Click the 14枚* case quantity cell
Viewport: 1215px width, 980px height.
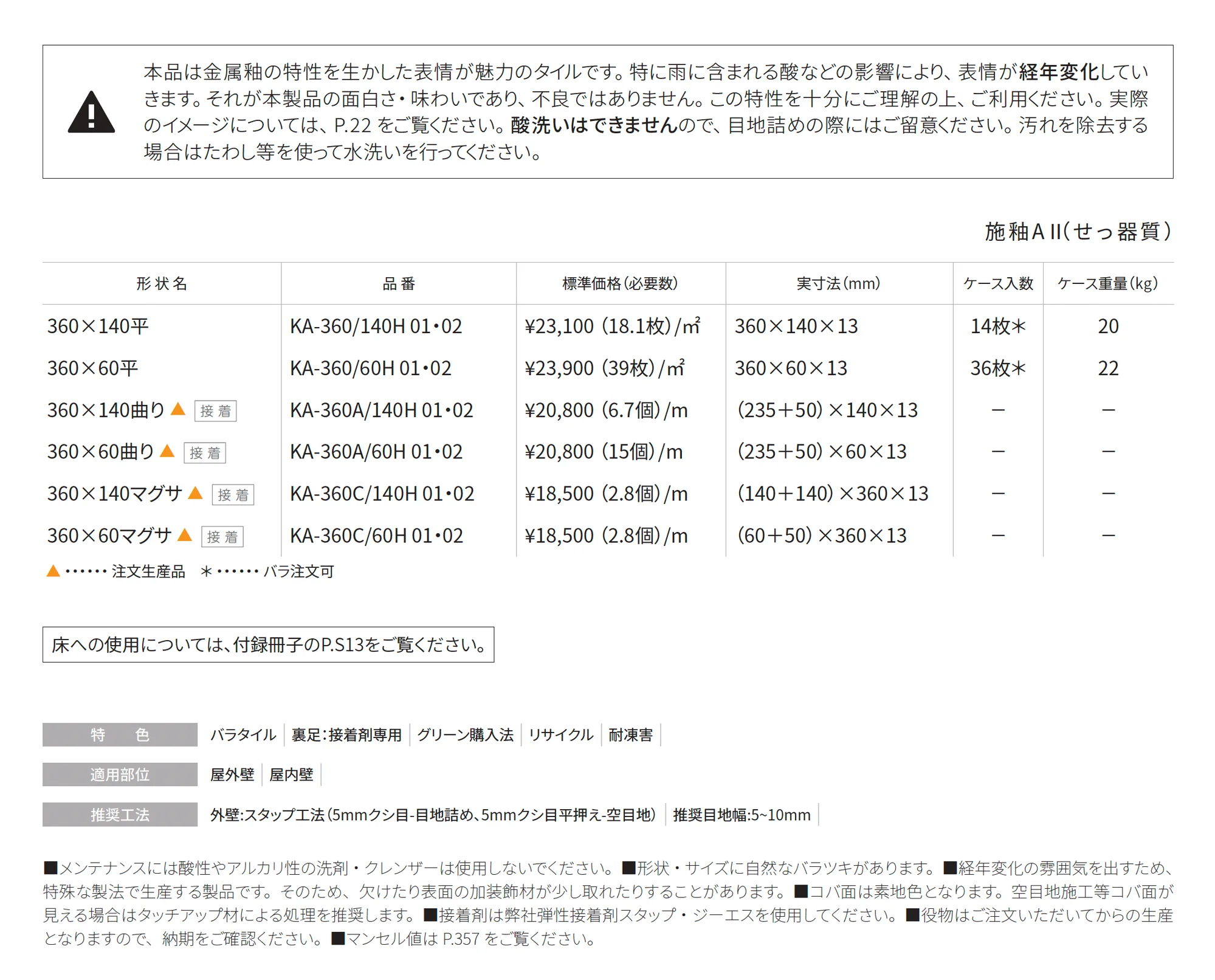tap(998, 326)
